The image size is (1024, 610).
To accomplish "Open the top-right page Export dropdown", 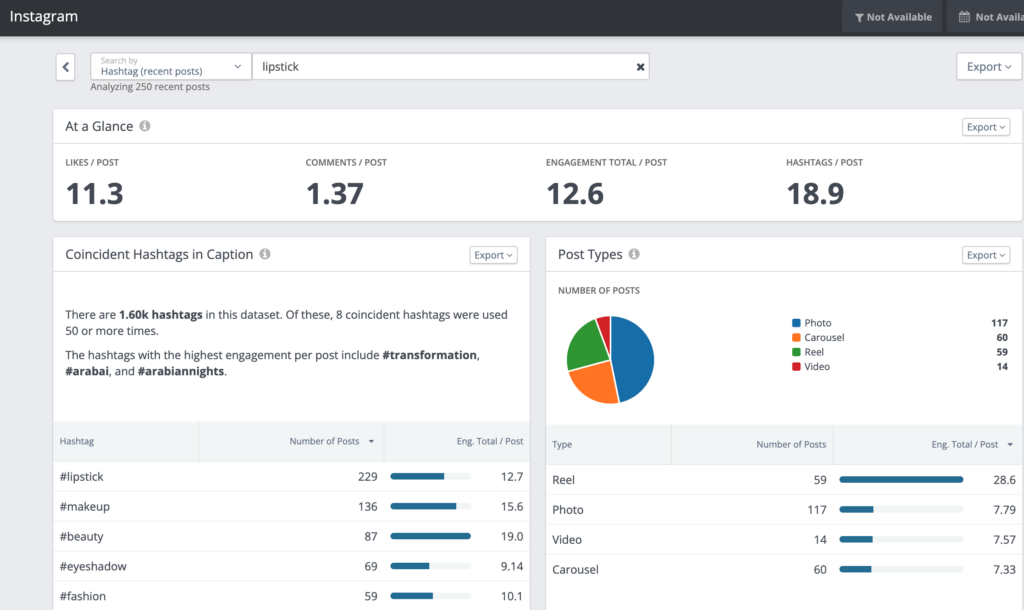I will pos(988,67).
